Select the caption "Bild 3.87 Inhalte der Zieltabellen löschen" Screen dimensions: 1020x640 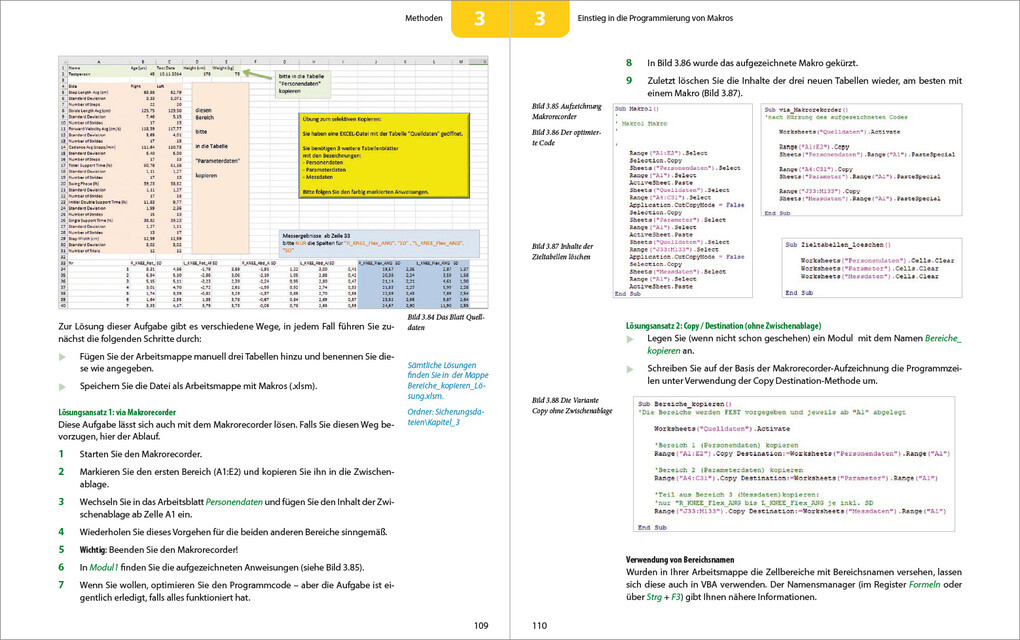click(562, 252)
